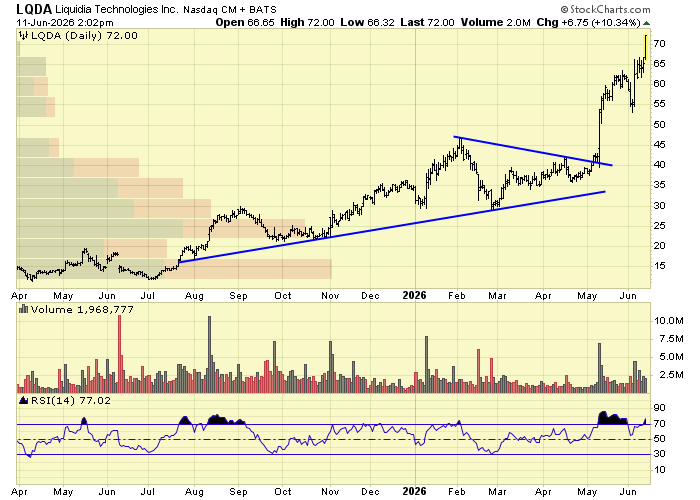This screenshot has width=700, height=500.
Task: Select the LQDA ticker symbol heading
Action: click(x=34, y=9)
